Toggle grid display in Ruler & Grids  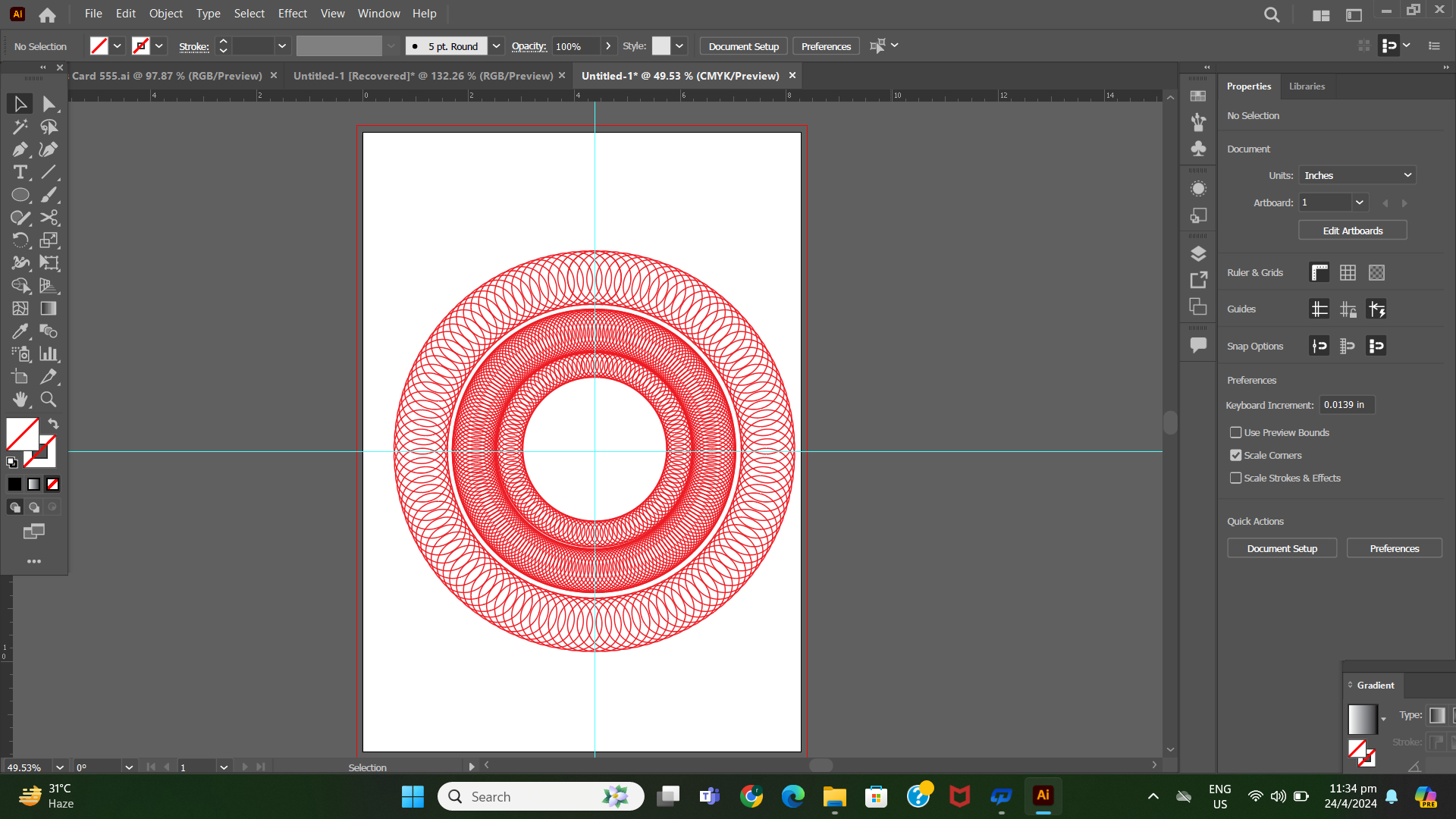[1348, 272]
